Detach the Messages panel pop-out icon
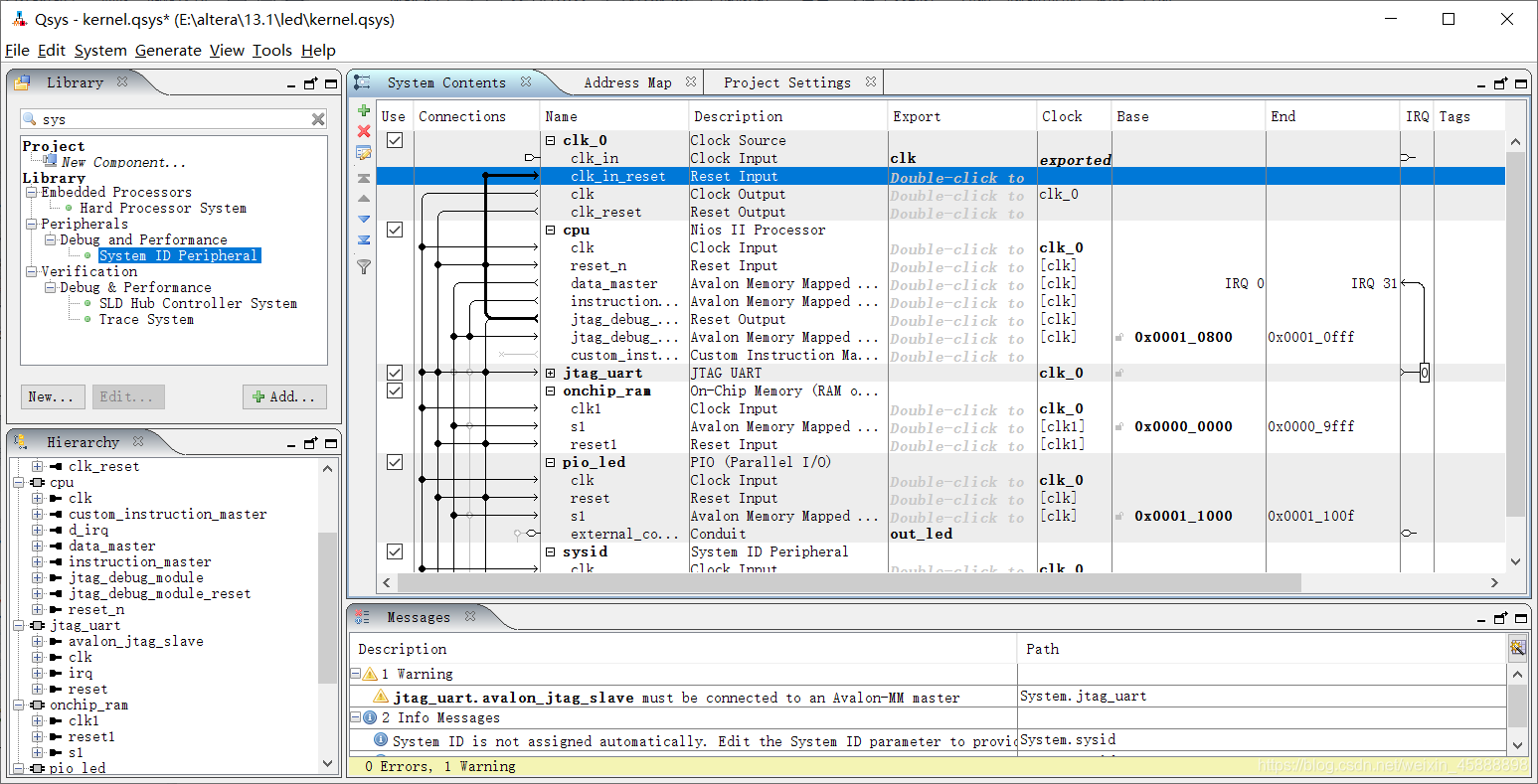The height and width of the screenshot is (784, 1538). click(x=1501, y=618)
